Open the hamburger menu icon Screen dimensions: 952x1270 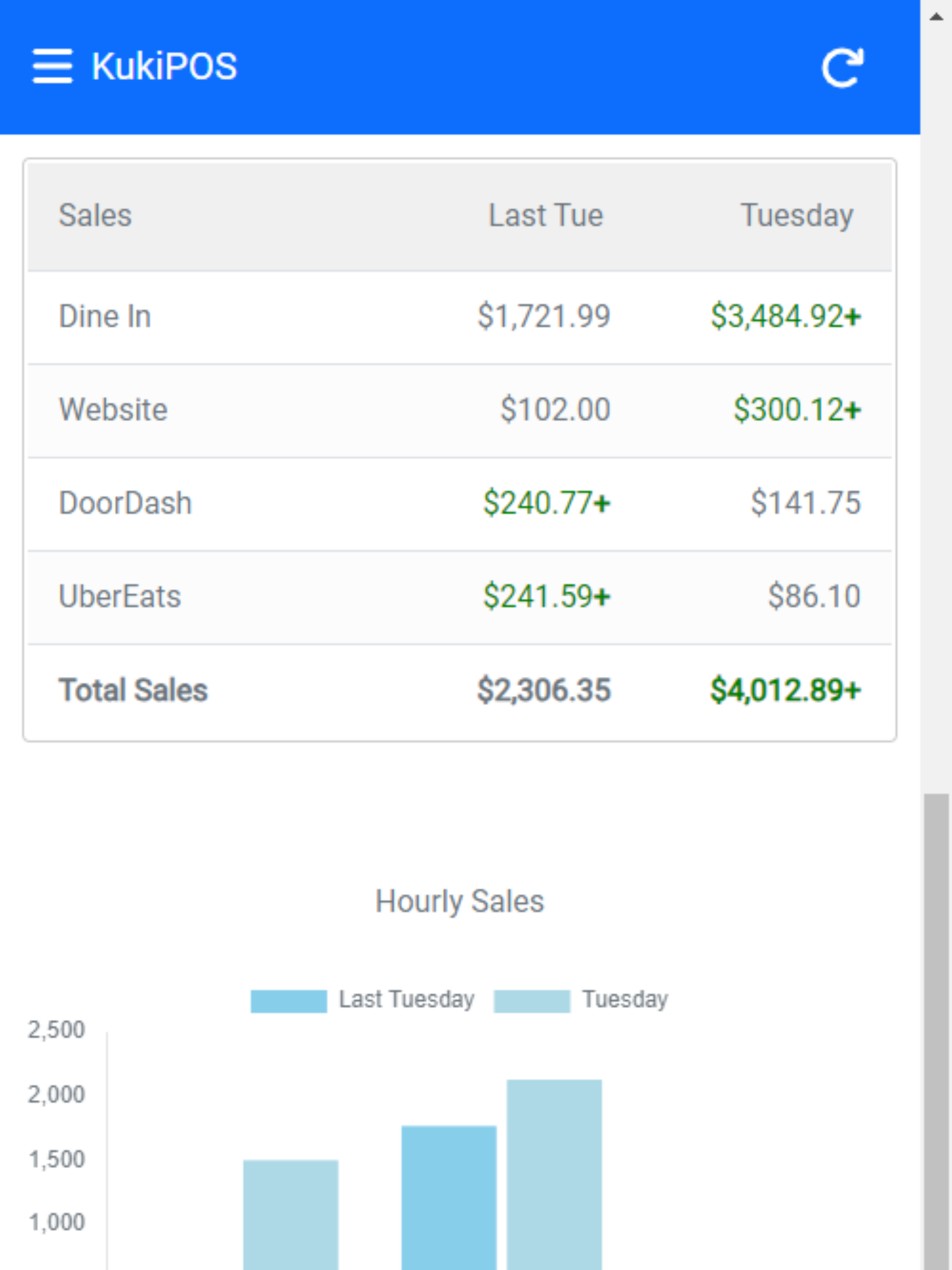click(52, 66)
